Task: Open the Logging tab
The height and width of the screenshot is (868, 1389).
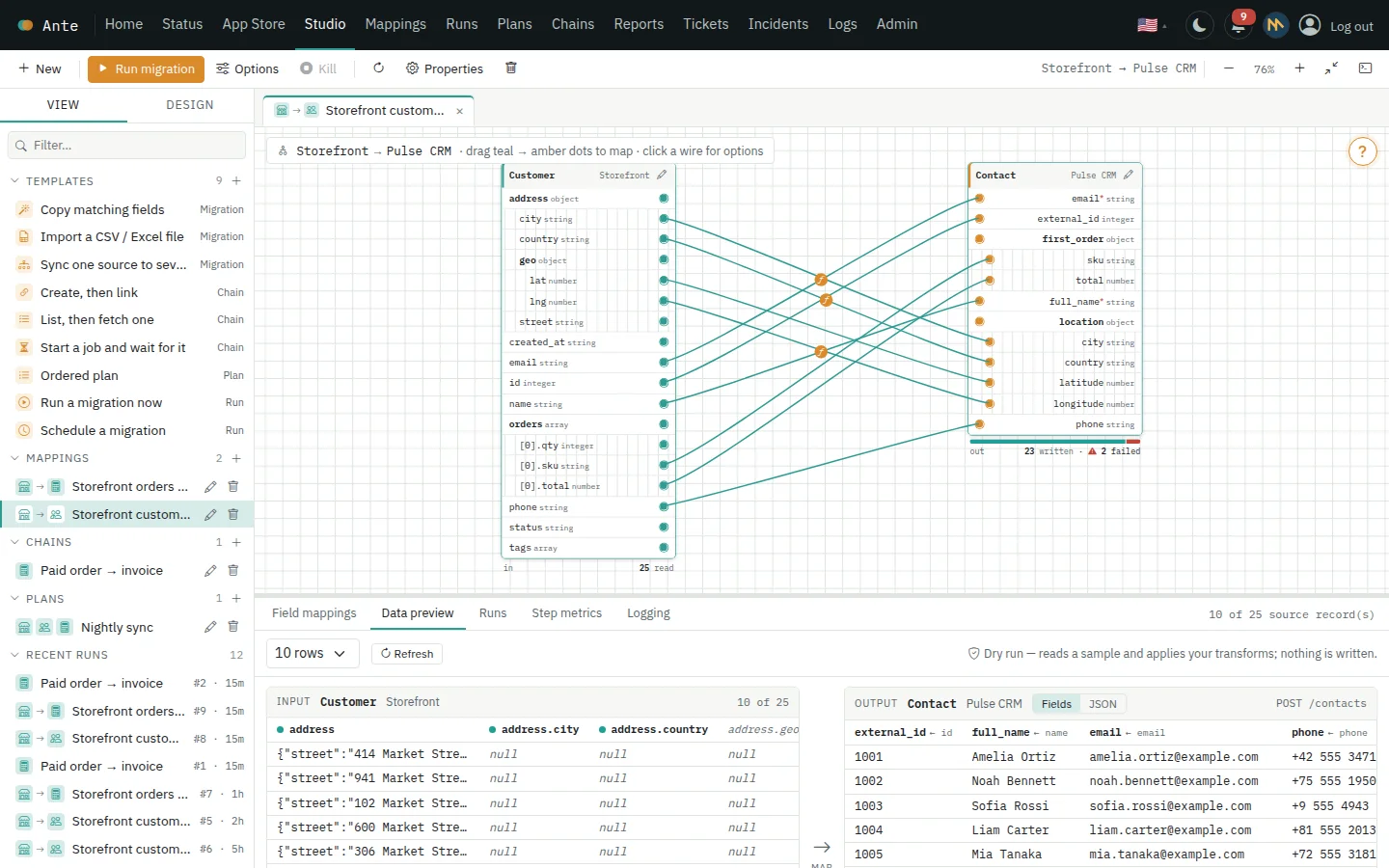Action: 648,613
